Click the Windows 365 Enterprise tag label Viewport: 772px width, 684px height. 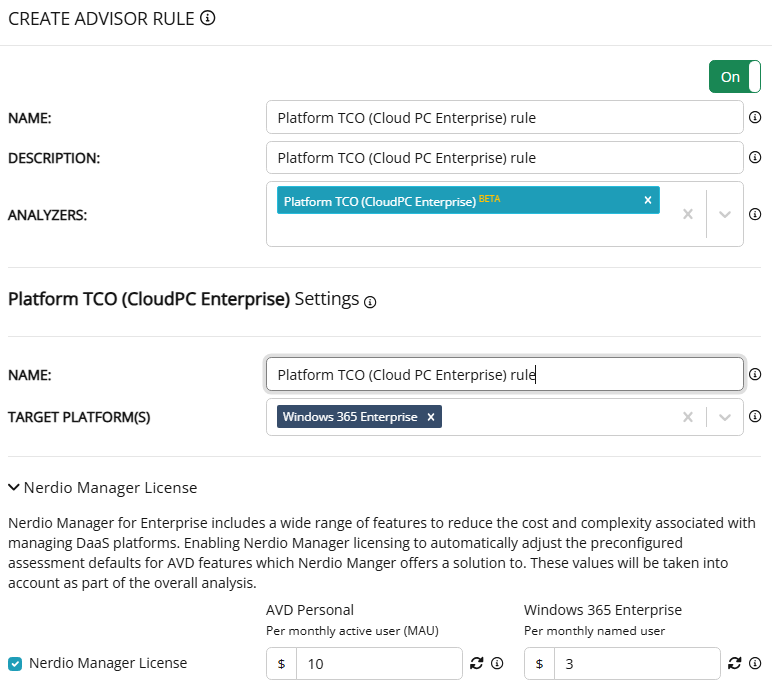tap(350, 417)
